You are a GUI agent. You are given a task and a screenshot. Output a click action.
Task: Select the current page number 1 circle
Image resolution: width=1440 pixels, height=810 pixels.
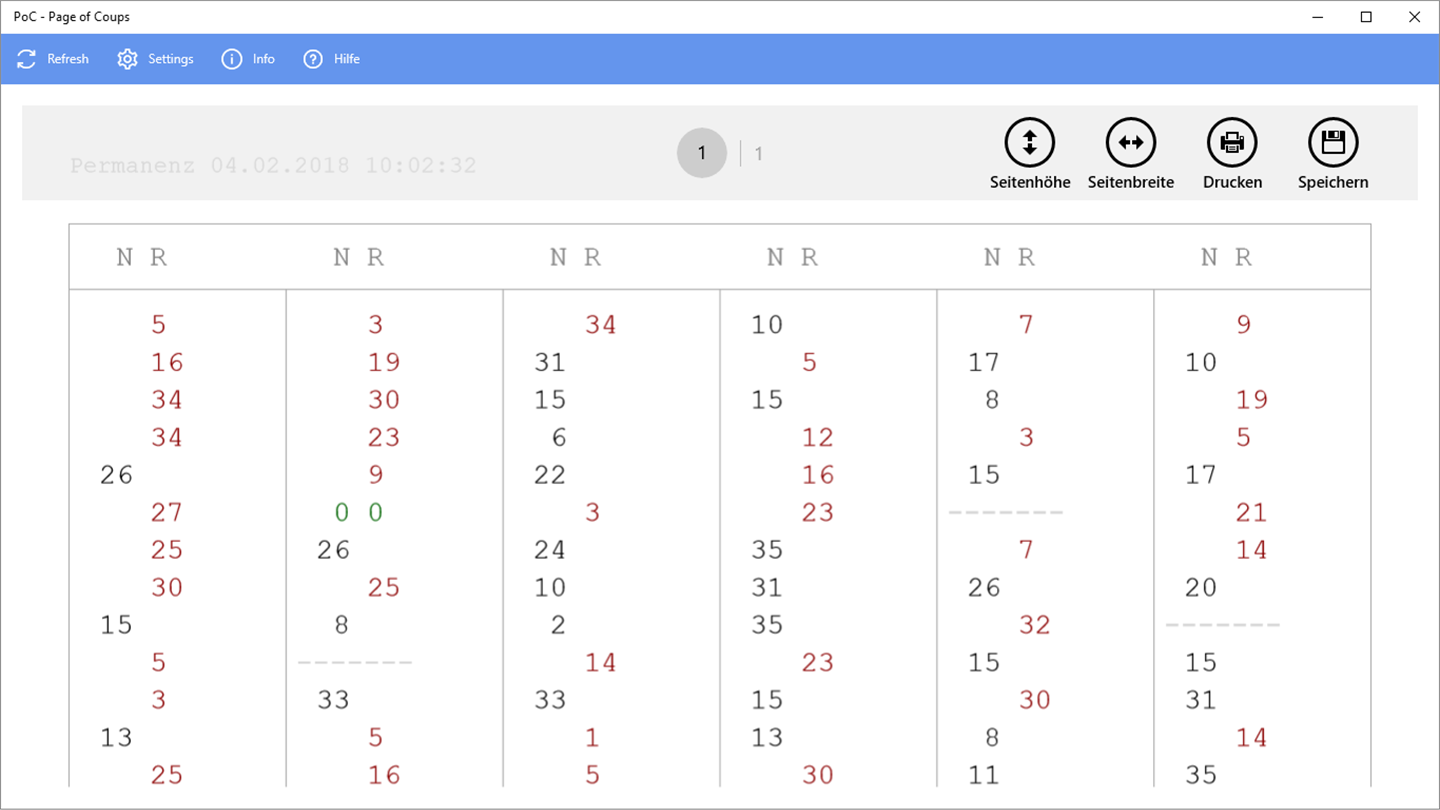702,153
